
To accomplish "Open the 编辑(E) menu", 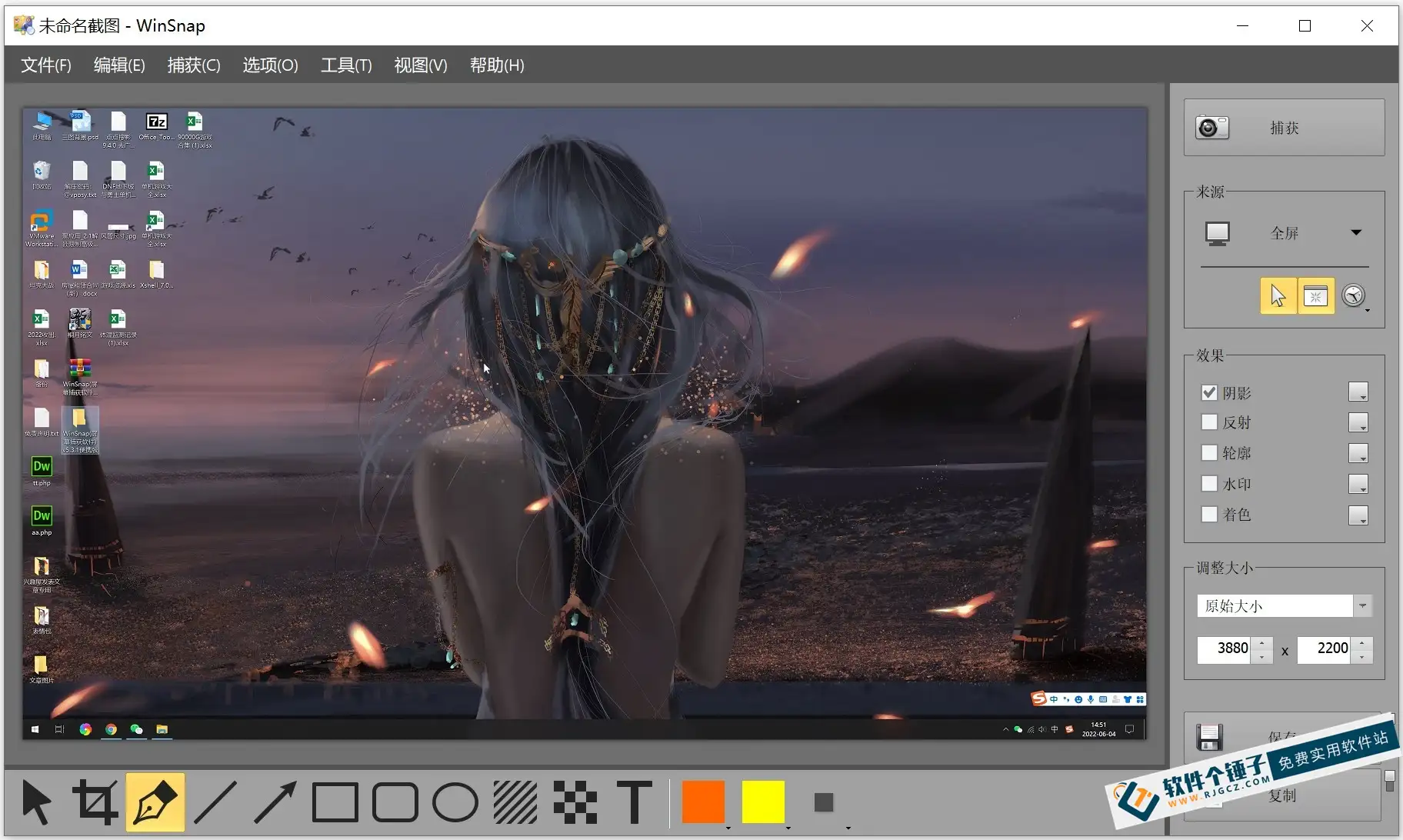I will click(x=119, y=65).
